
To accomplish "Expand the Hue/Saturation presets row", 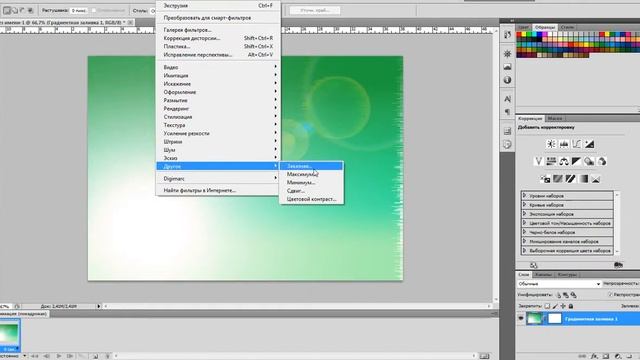I will 567,223.
